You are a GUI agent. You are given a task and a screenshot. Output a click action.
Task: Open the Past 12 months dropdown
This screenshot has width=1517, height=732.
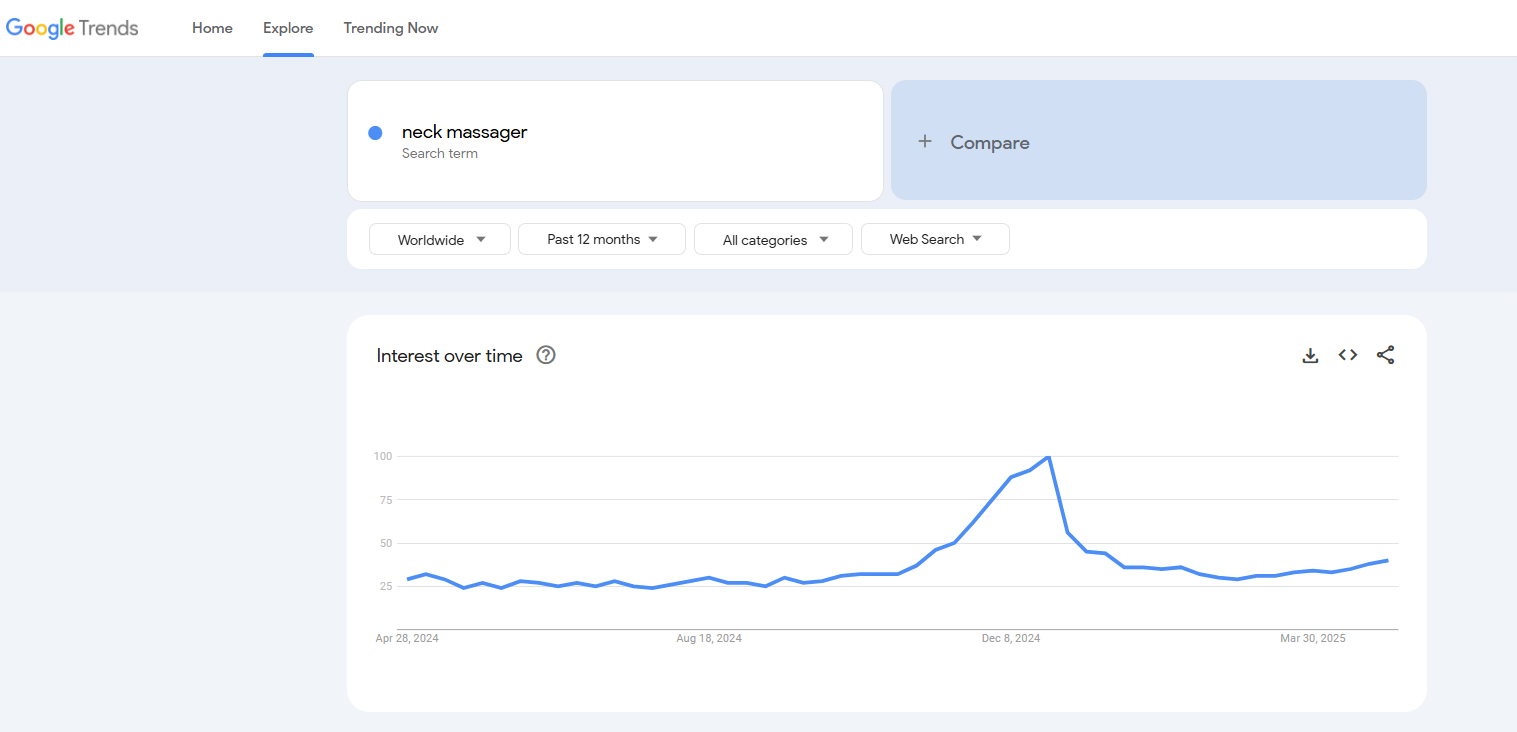(602, 240)
